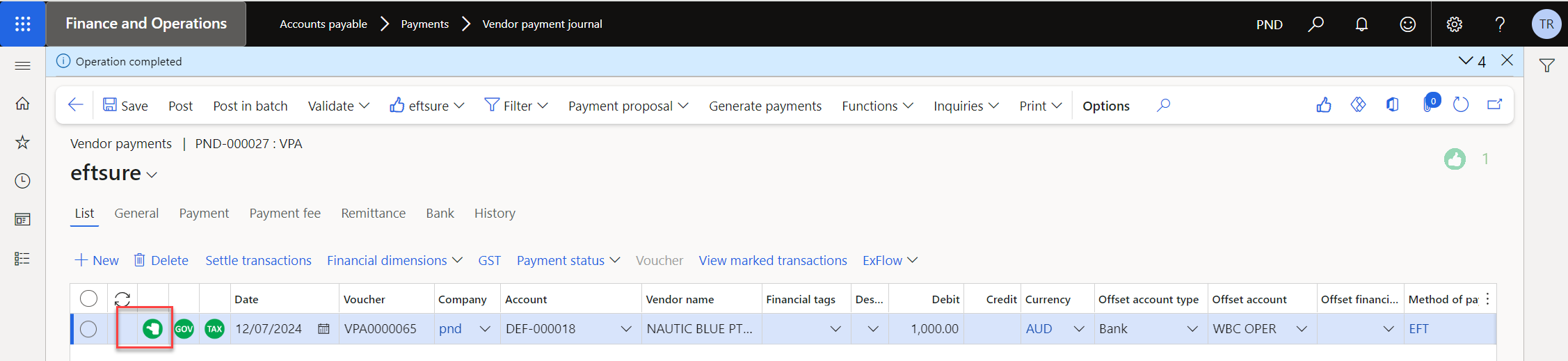The height and width of the screenshot is (361, 1568).
Task: Open Offset account type Bank dropdown
Action: tap(1192, 329)
